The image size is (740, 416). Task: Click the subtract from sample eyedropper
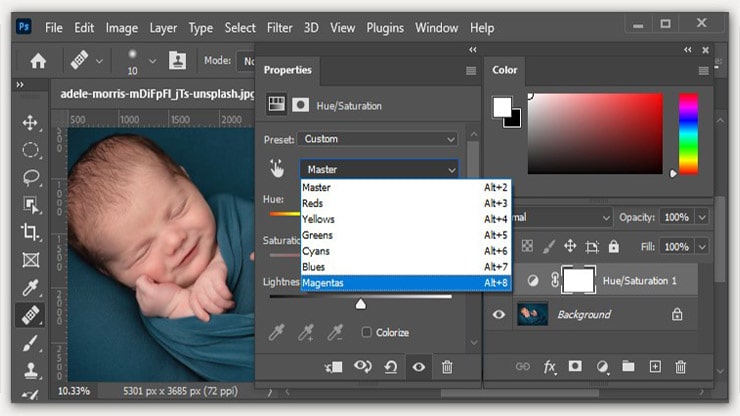click(335, 332)
